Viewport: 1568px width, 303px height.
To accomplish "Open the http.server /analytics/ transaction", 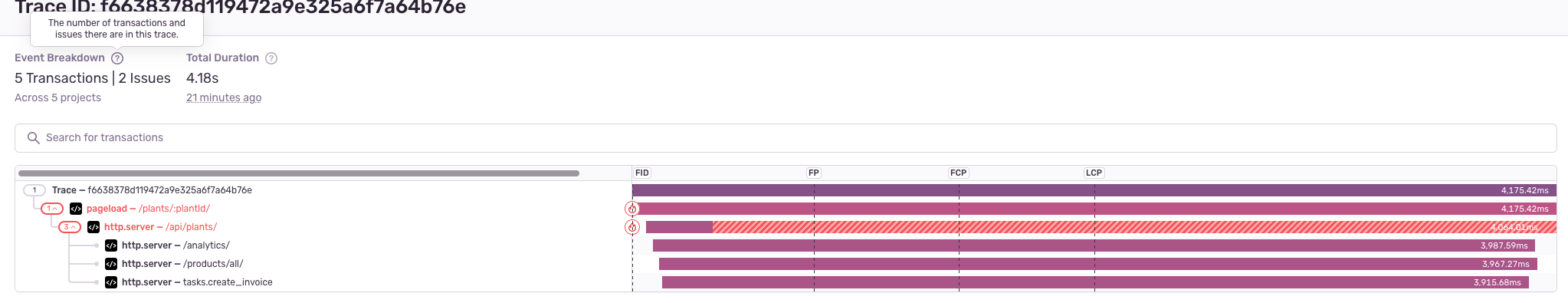I will pos(175,245).
